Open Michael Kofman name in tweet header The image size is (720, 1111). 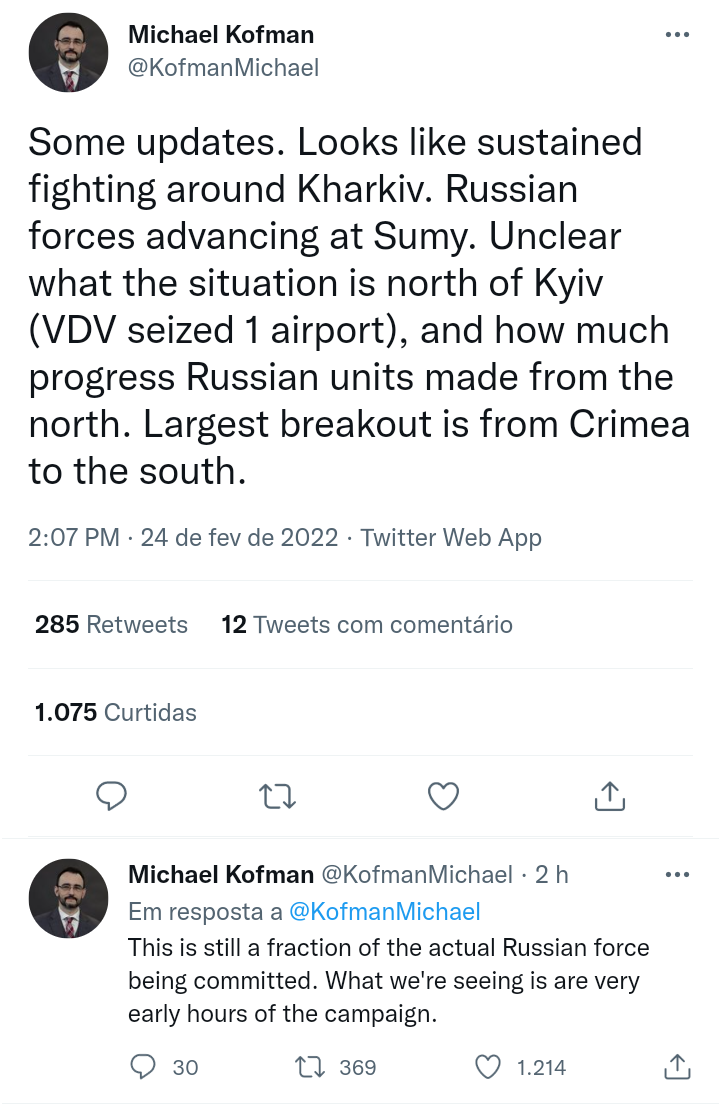click(x=221, y=35)
